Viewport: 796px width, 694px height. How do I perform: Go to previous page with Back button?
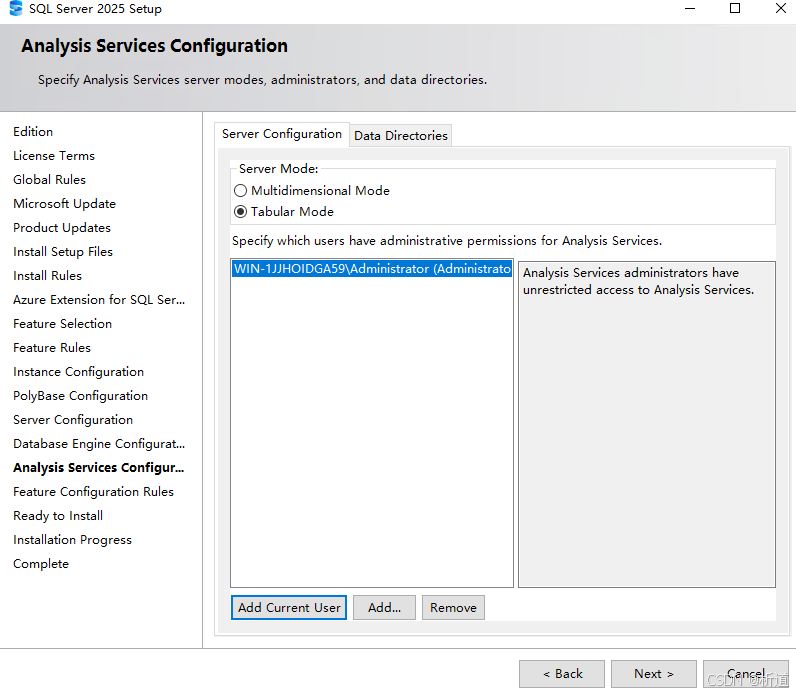click(x=561, y=674)
